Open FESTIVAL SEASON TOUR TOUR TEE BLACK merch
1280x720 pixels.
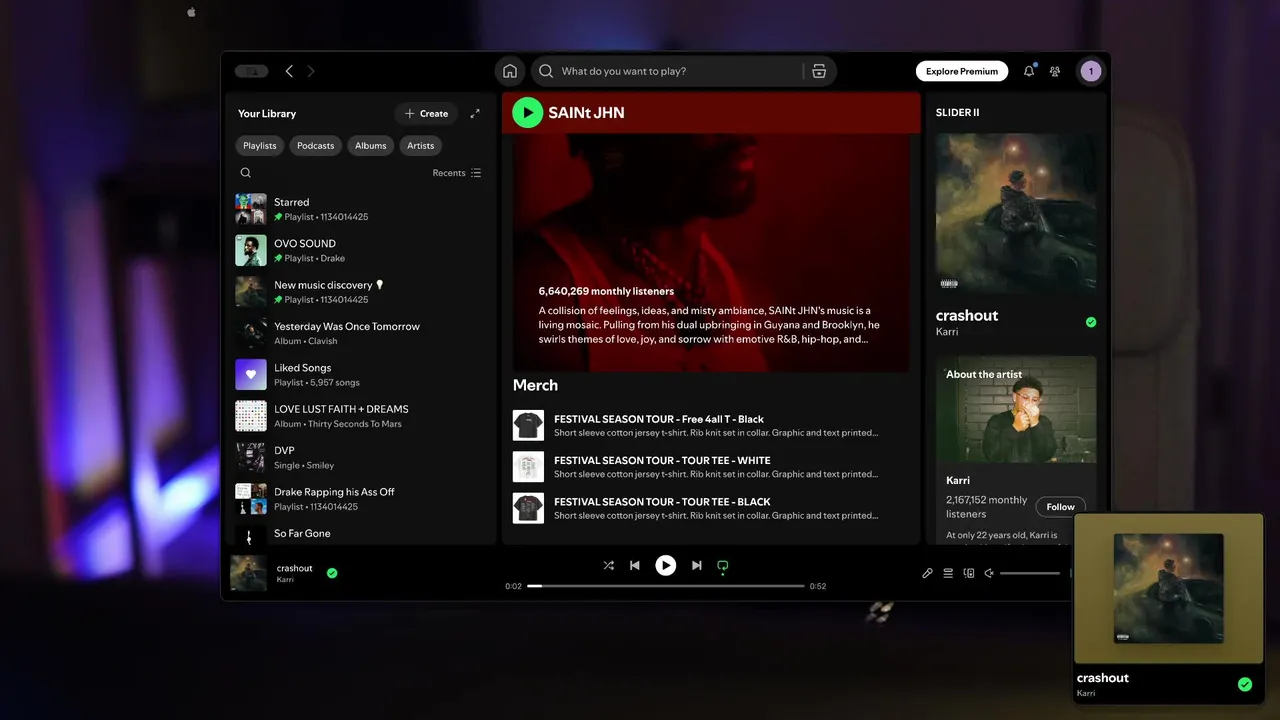pyautogui.click(x=710, y=508)
